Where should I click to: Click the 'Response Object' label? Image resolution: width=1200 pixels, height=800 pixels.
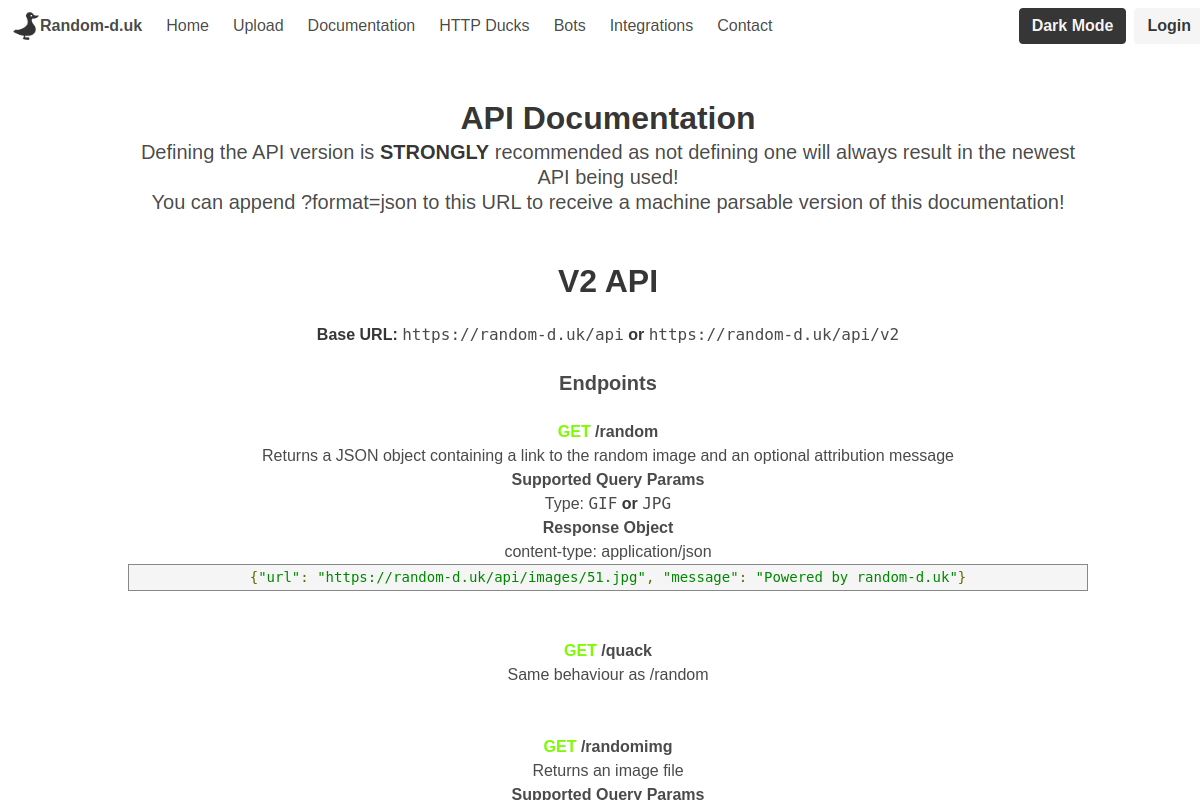[x=608, y=527]
